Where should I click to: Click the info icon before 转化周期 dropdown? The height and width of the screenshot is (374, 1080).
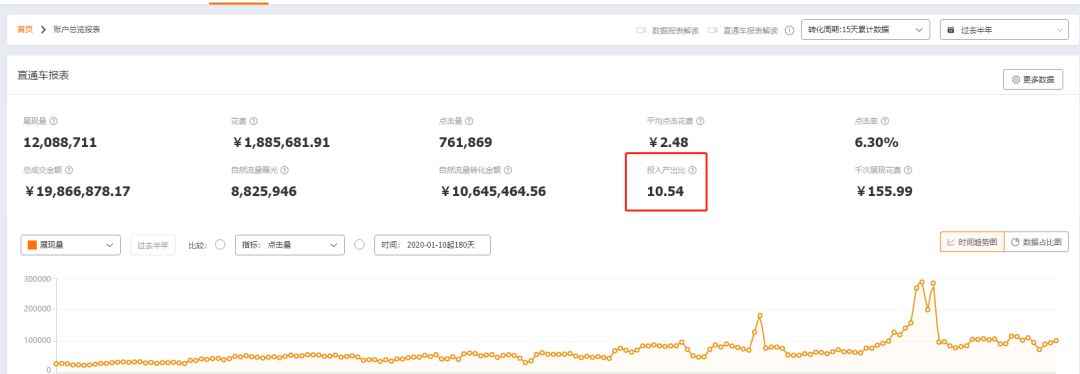point(789,30)
